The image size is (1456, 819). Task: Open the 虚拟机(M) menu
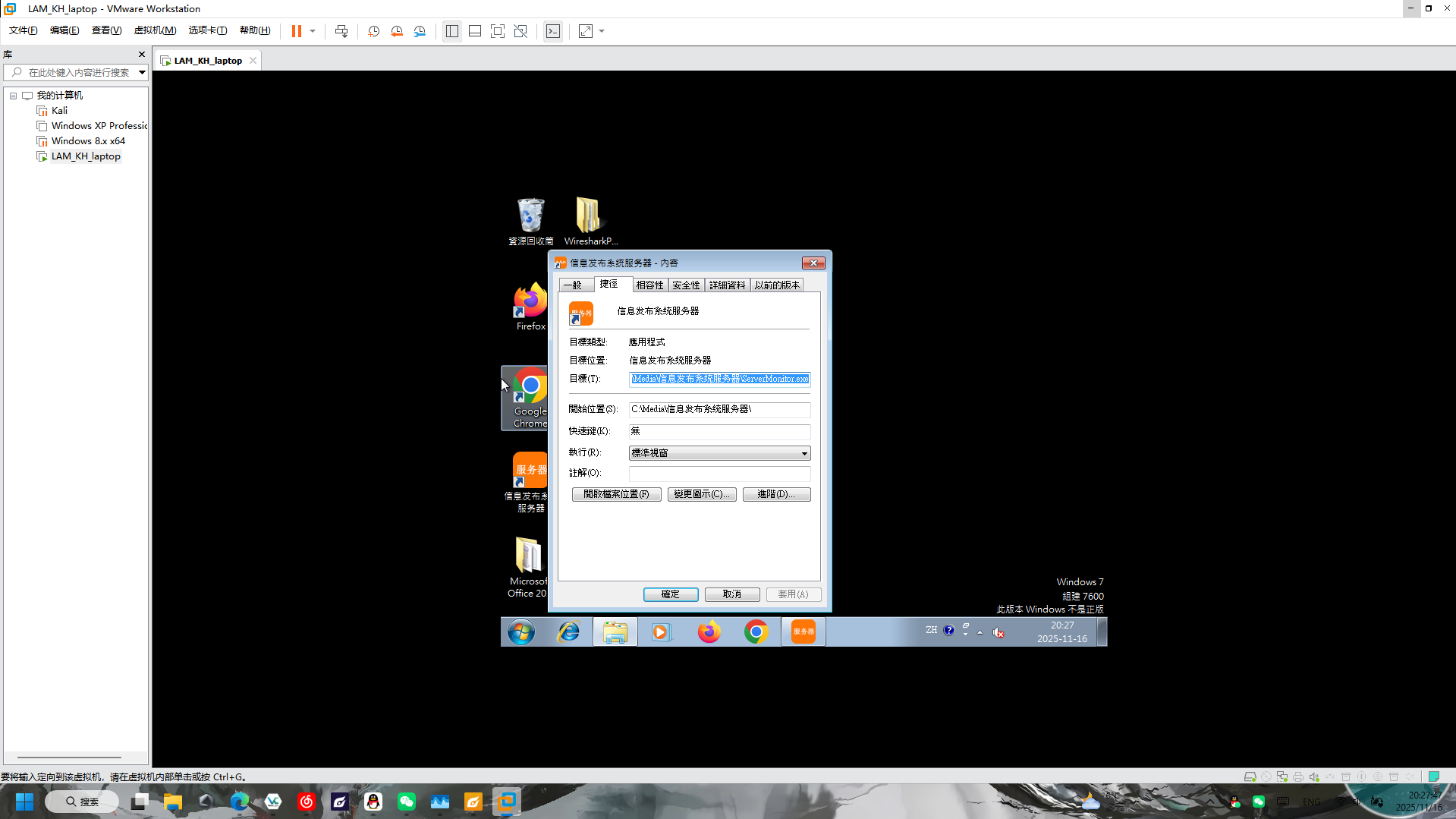(155, 30)
